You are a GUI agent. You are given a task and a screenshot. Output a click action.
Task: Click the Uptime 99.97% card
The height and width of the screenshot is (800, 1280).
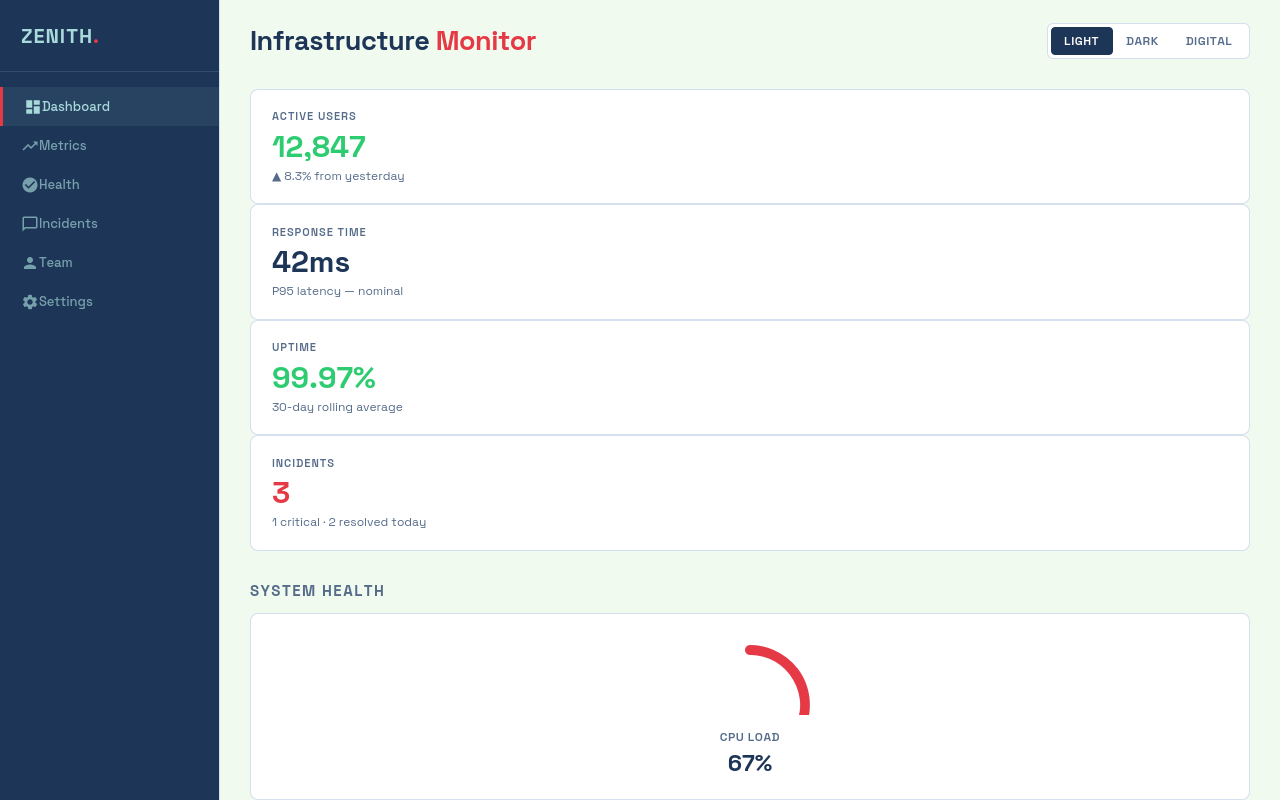[750, 377]
